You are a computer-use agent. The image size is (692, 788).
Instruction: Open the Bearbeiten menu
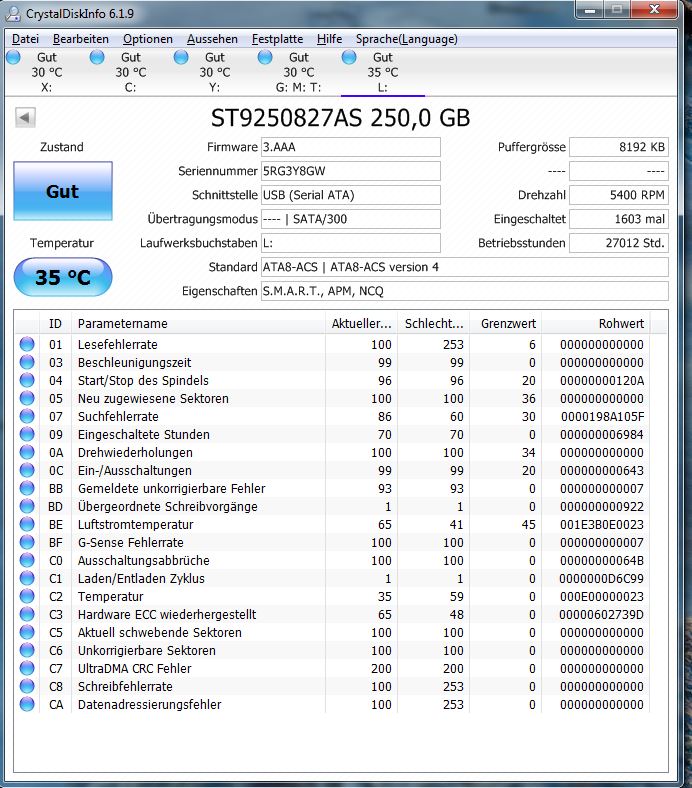80,39
